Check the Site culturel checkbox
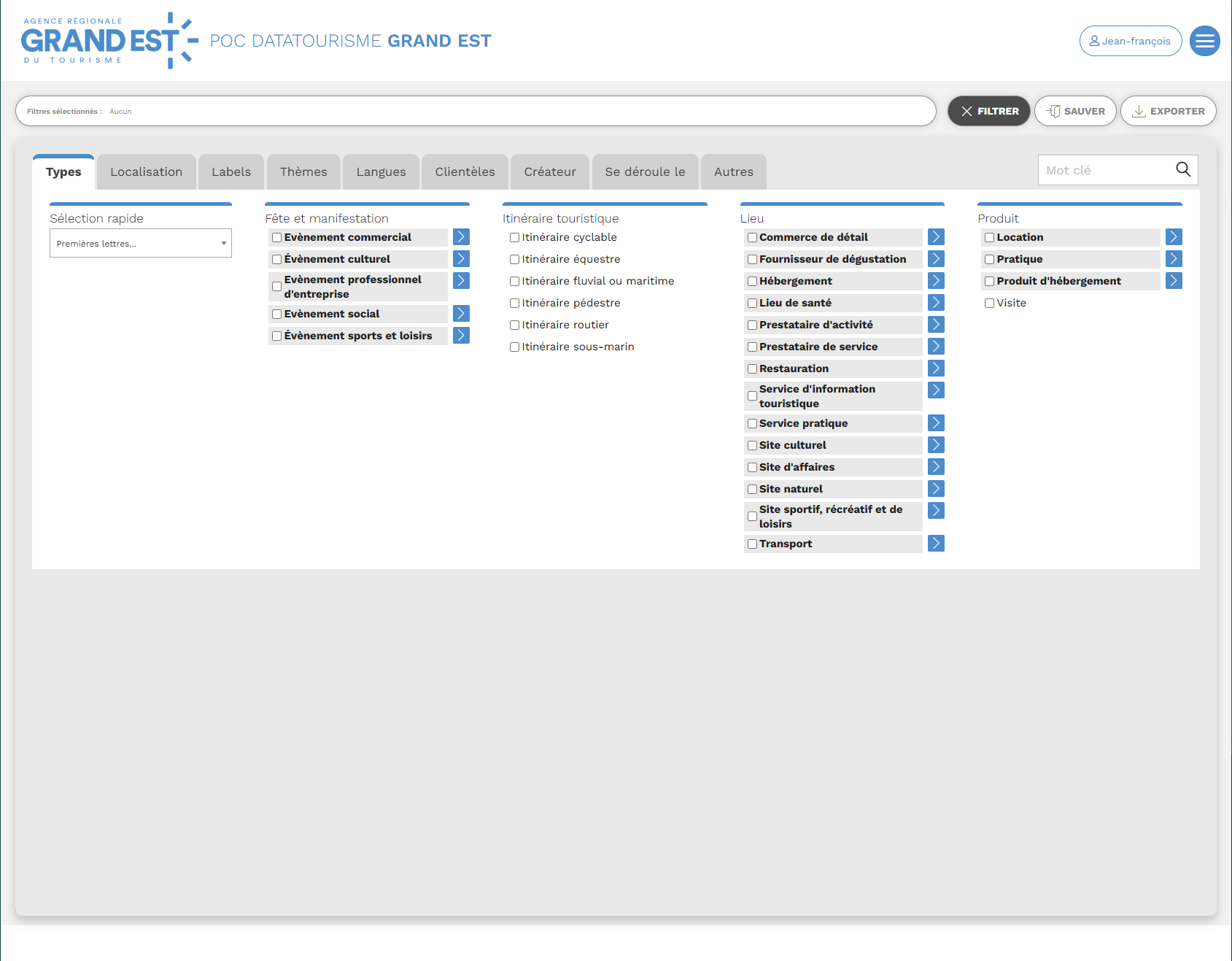Screen dimensions: 1232x961 click(x=752, y=446)
